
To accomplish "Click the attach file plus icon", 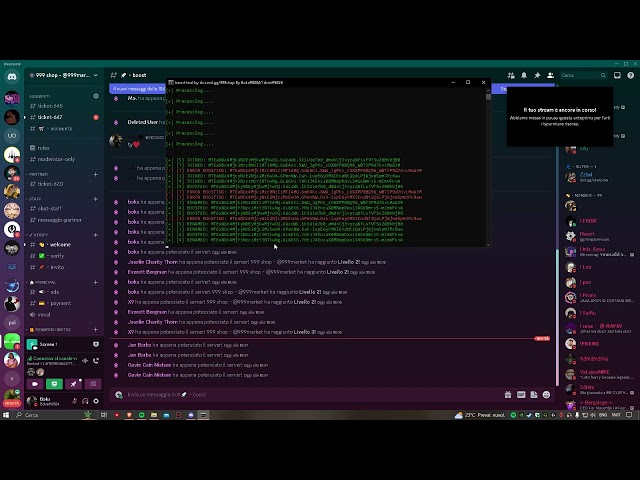I will (x=119, y=395).
